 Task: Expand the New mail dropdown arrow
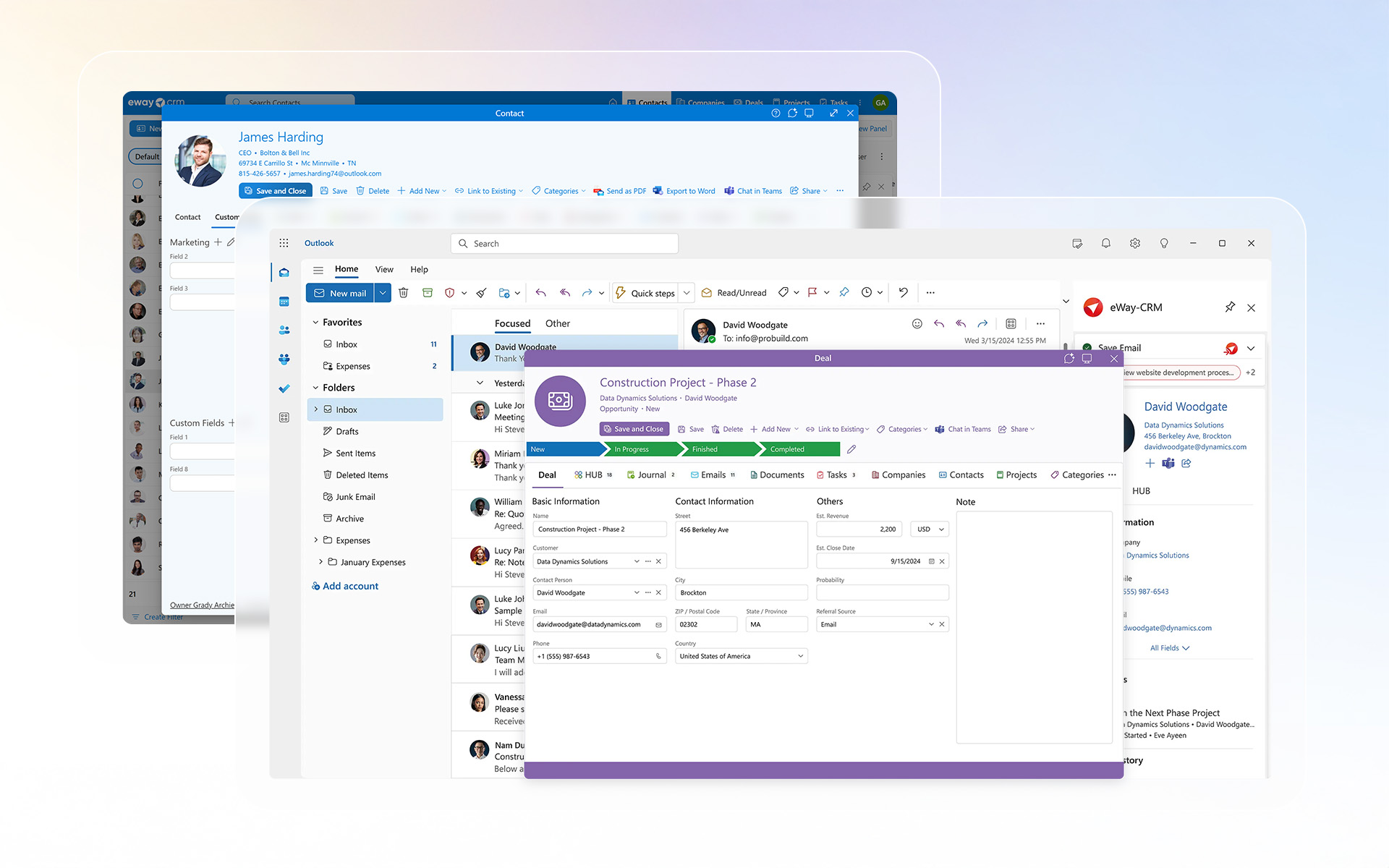(383, 293)
